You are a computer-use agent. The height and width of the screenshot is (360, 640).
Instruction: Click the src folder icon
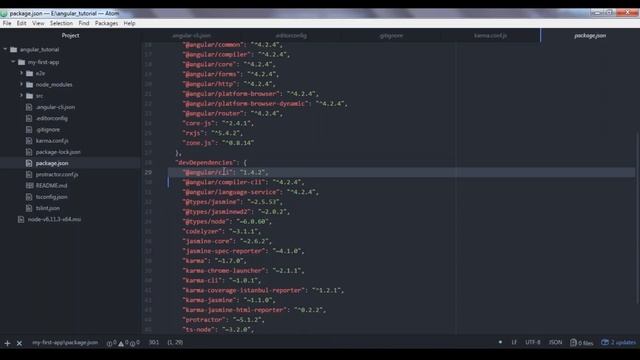click(29, 96)
